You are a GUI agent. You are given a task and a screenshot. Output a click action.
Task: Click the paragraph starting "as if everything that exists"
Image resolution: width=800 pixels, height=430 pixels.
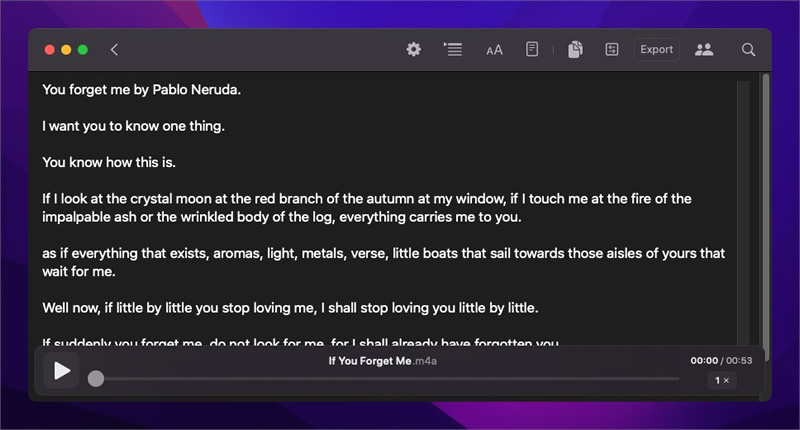click(384, 262)
